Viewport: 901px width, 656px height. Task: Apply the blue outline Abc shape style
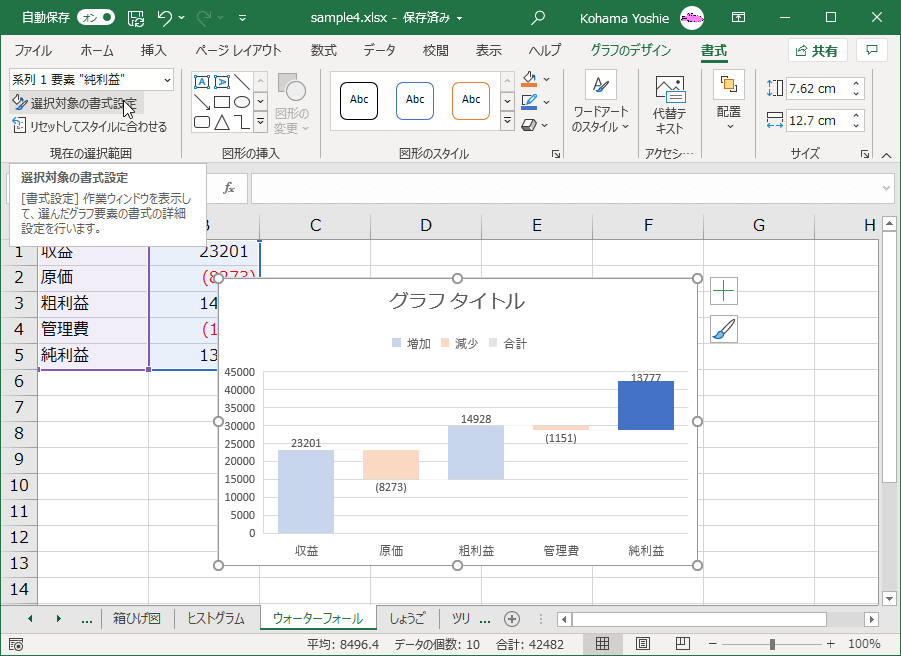[x=415, y=101]
